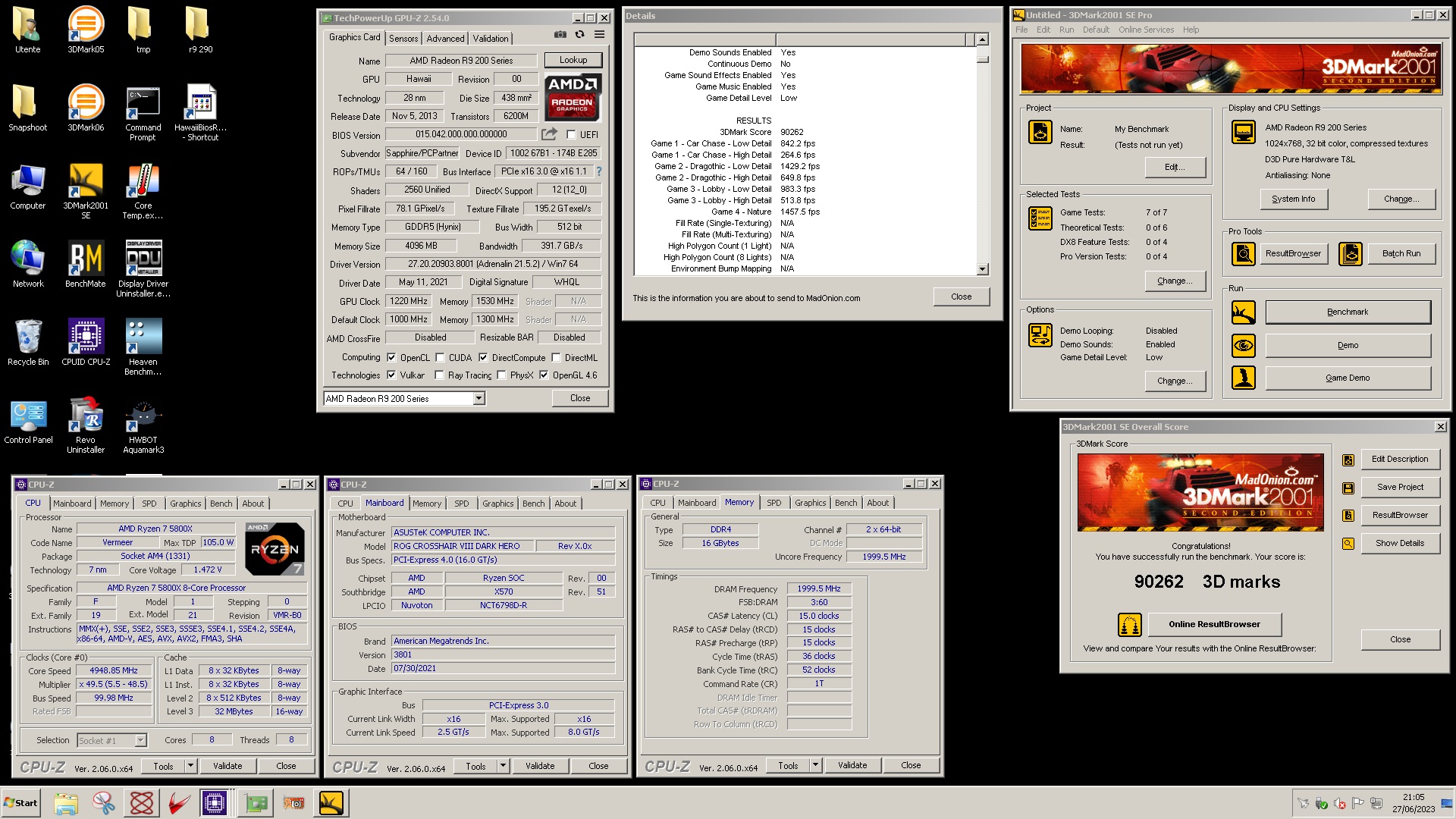Toggle Ray Tracing checkbox in GPU-Z
The width and height of the screenshot is (1456, 819).
[x=439, y=375]
